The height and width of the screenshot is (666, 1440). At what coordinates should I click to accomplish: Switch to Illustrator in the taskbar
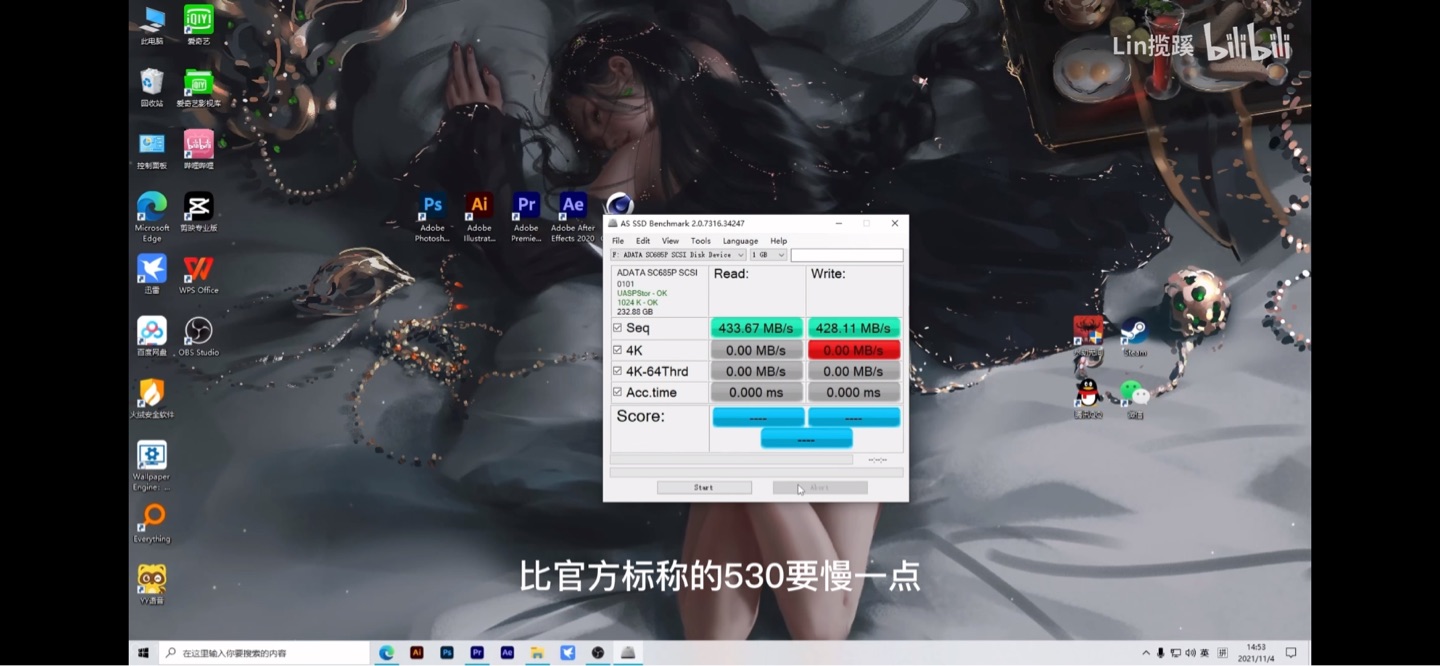417,653
